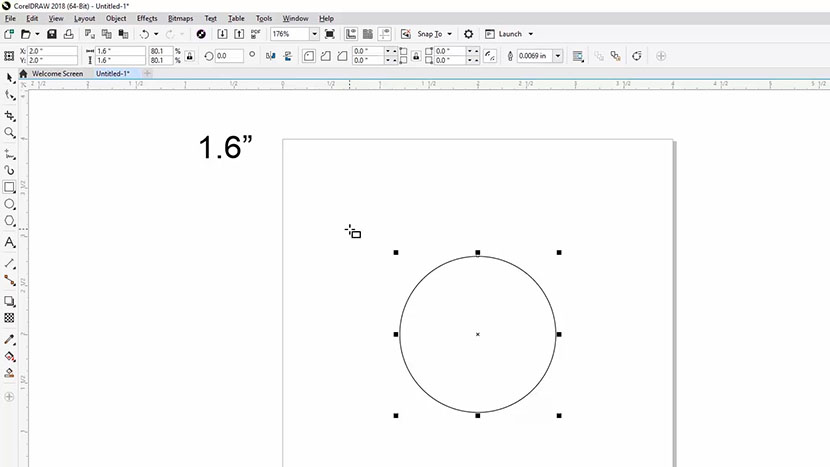830x467 pixels.
Task: Switch to the Welcome Screen tab
Action: coord(57,73)
